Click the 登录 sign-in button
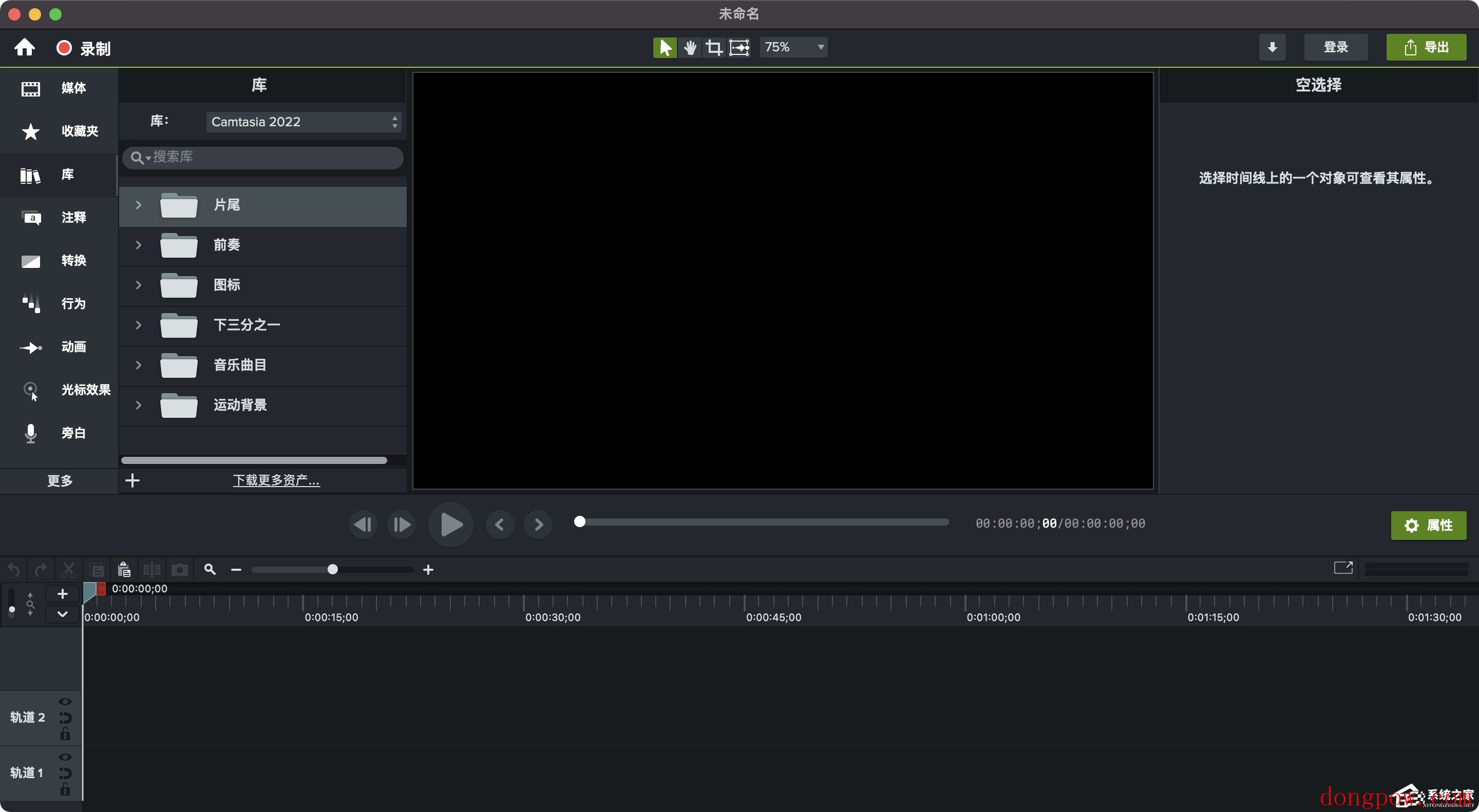The height and width of the screenshot is (812, 1479). [x=1335, y=47]
